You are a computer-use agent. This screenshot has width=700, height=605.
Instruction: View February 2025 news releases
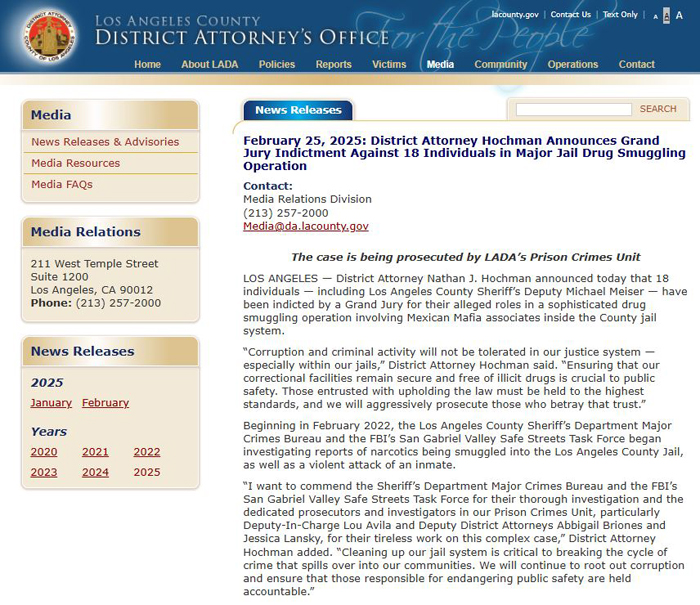coord(105,403)
